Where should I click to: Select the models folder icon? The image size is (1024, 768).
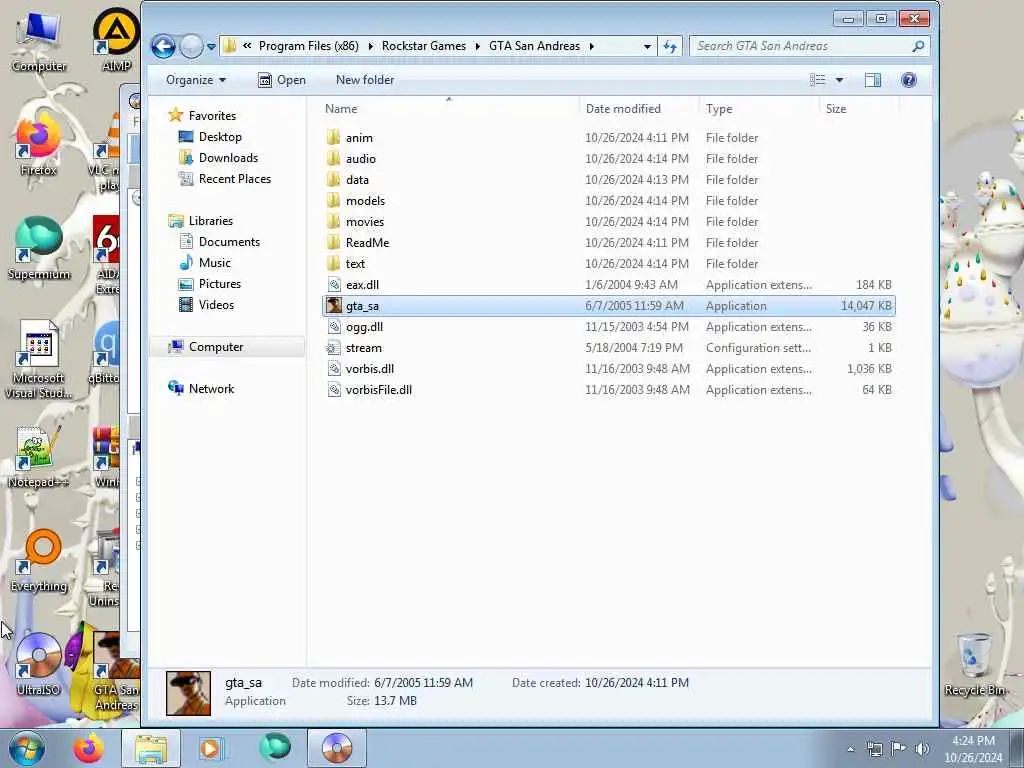coord(334,200)
